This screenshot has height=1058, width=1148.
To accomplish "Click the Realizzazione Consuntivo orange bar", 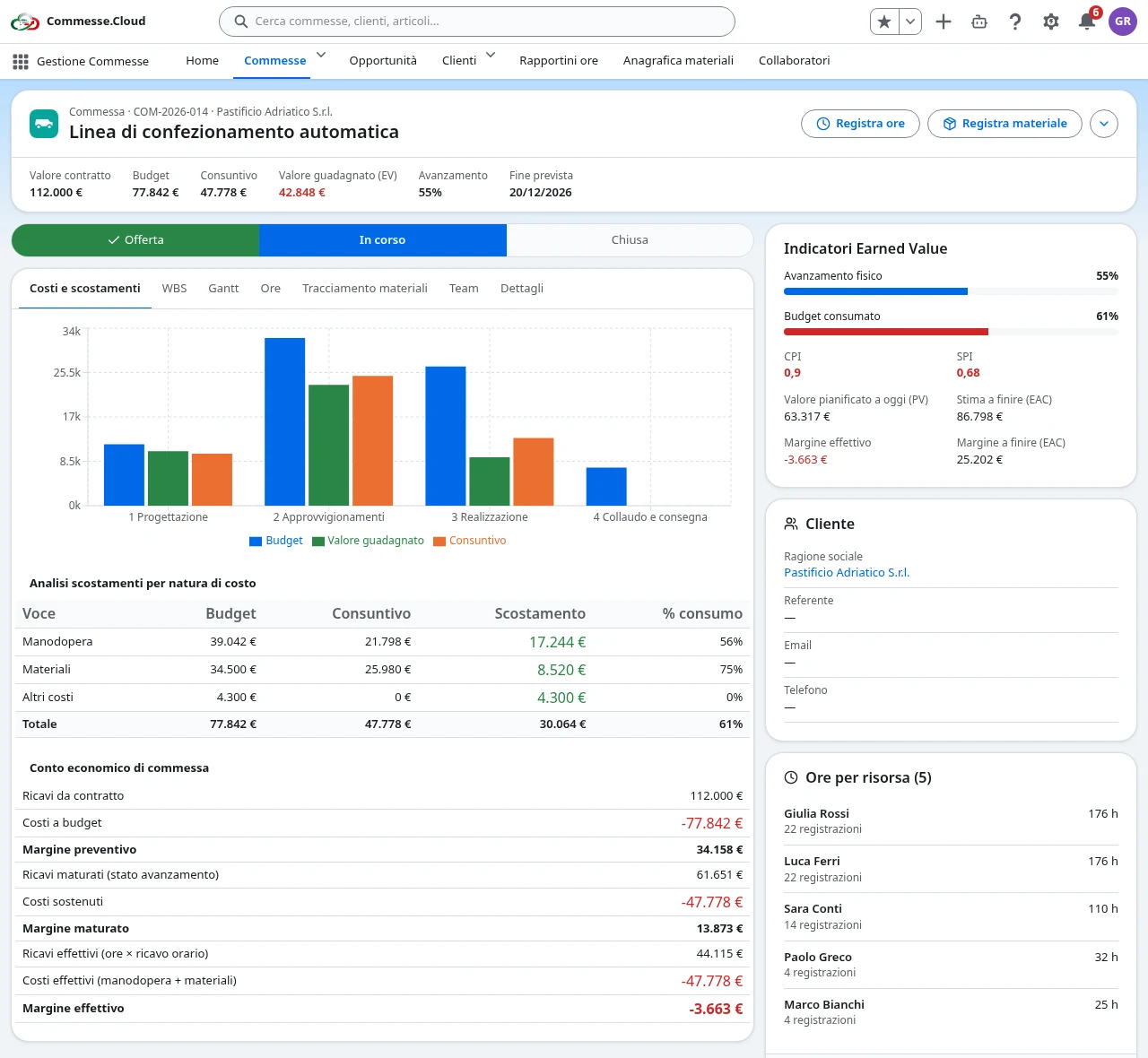I will coord(534,472).
